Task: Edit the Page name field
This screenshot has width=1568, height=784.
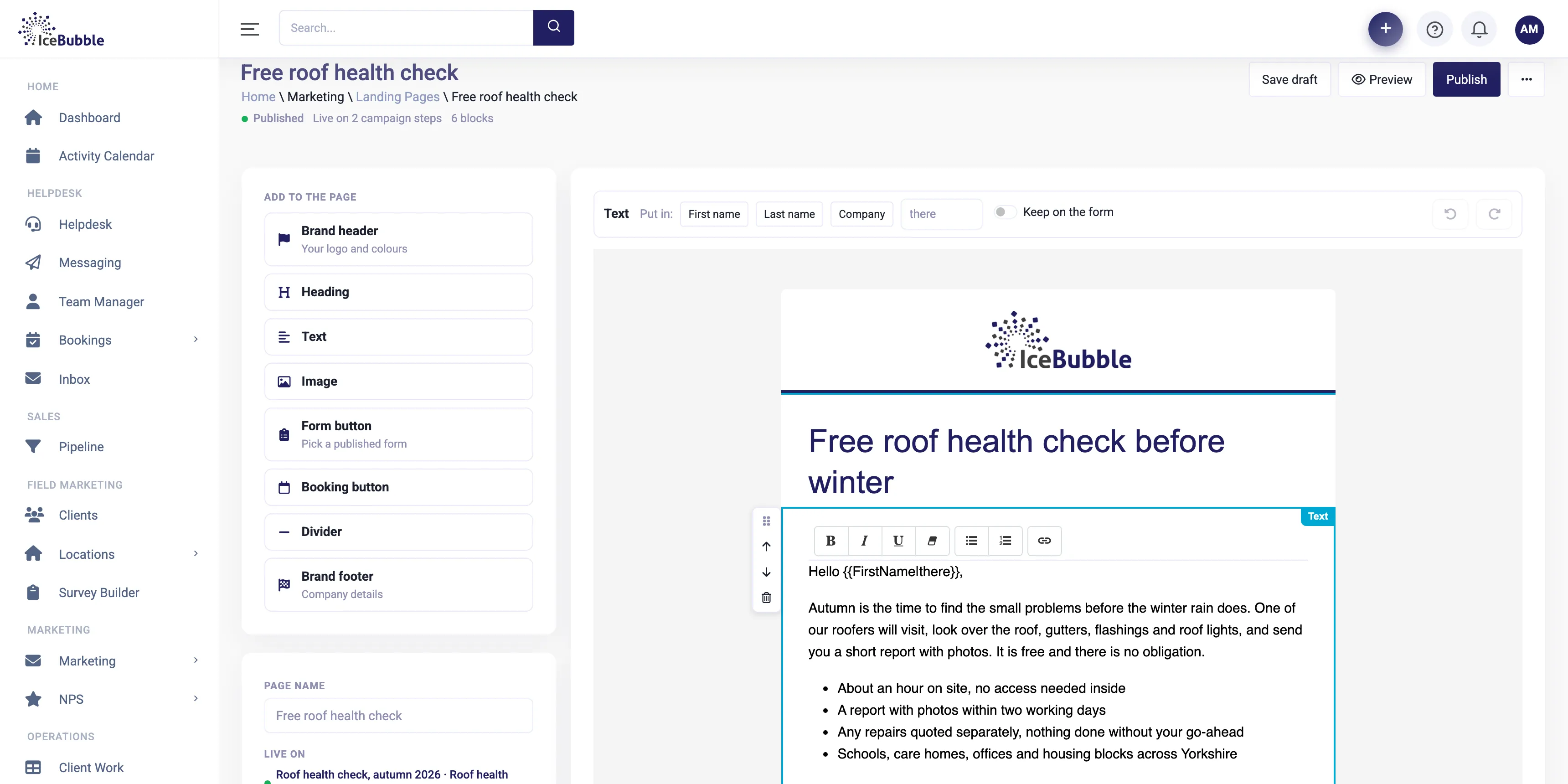Action: [398, 715]
